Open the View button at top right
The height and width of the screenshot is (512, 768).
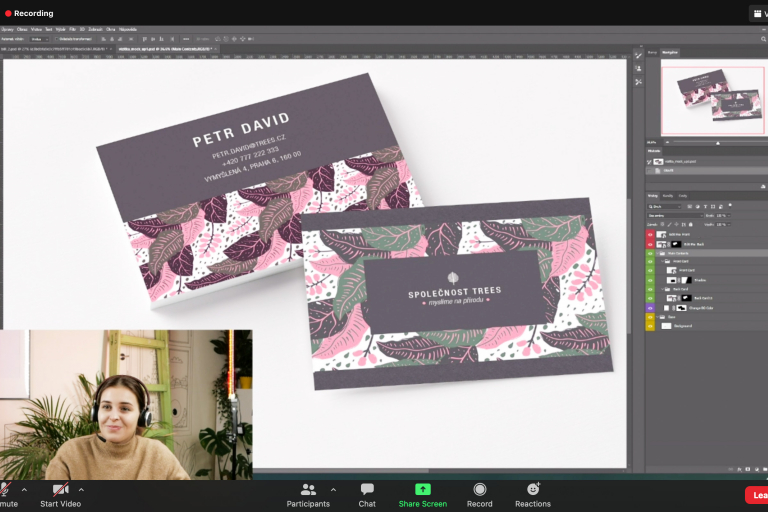point(759,13)
